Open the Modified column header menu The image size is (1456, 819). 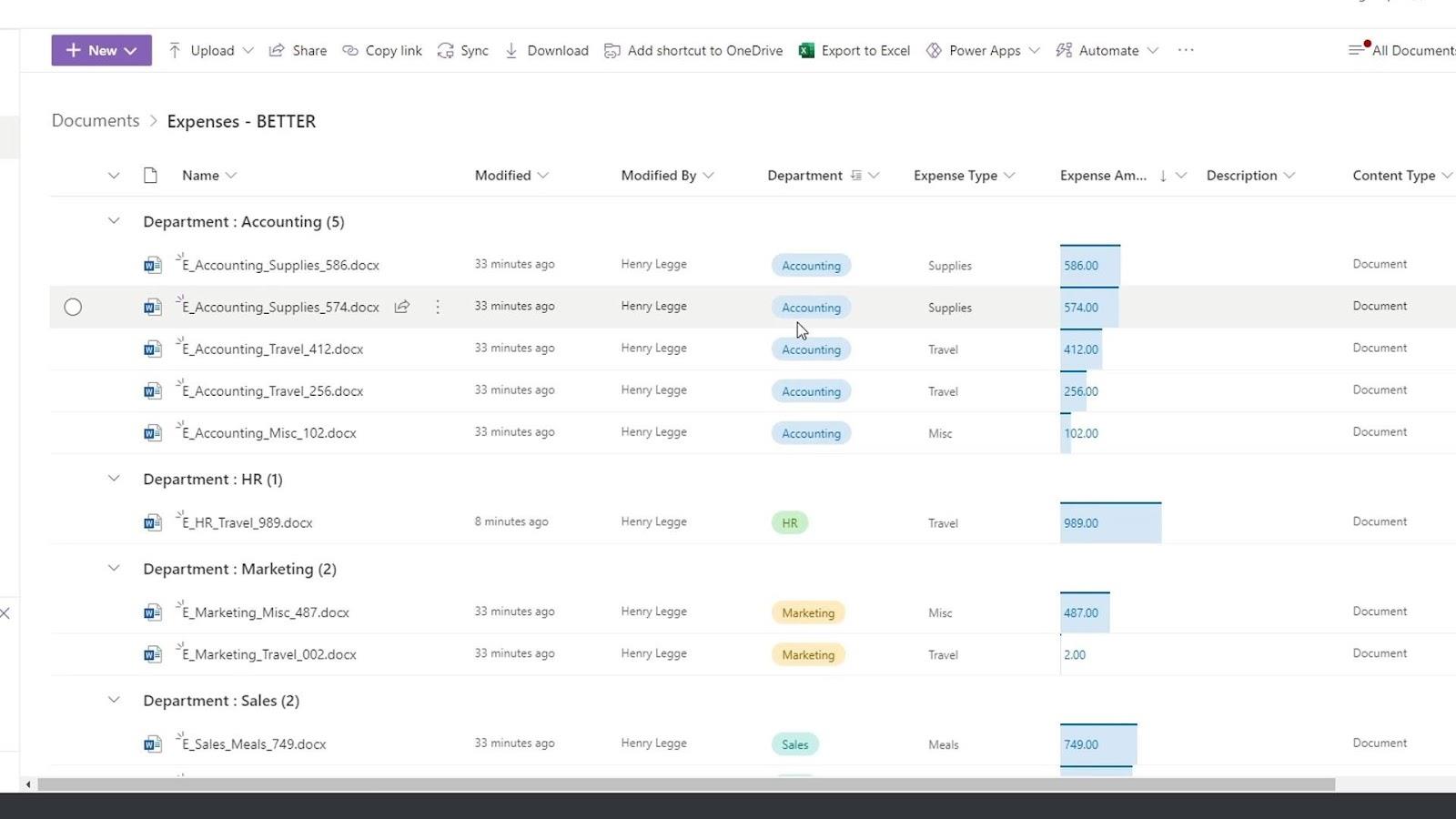pos(511,175)
